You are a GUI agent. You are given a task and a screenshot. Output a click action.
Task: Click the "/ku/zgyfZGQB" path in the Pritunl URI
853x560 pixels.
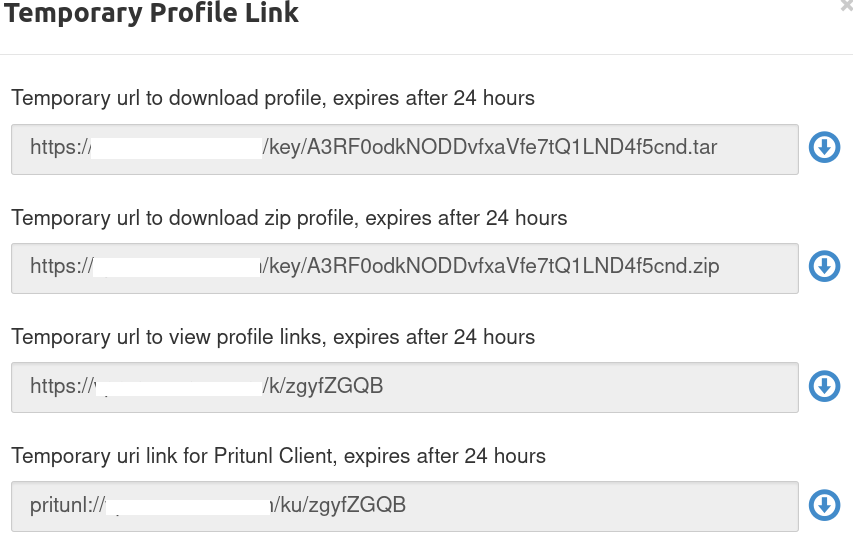click(x=342, y=505)
